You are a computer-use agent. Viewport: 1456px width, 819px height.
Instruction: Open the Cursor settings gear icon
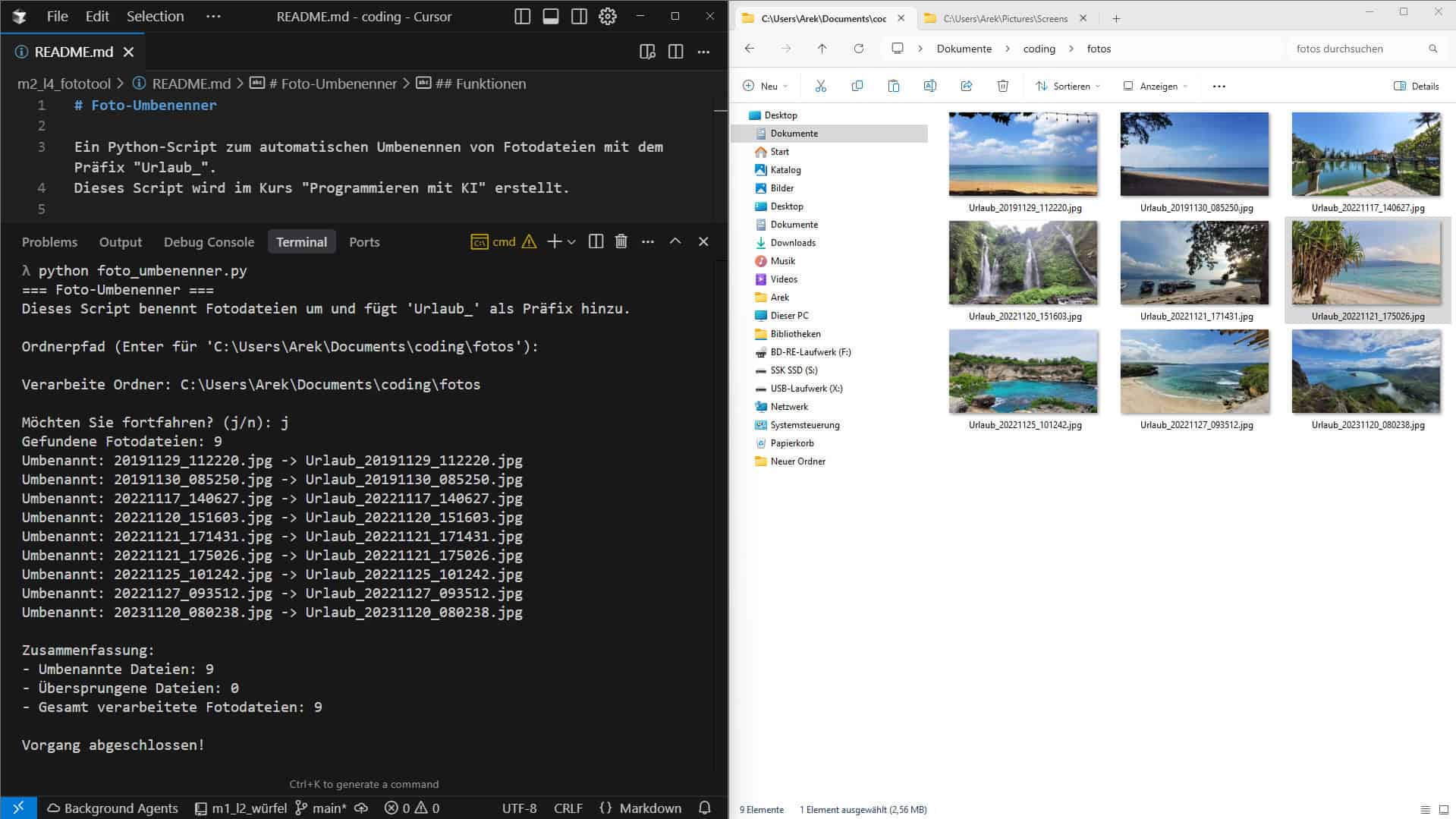tap(608, 17)
